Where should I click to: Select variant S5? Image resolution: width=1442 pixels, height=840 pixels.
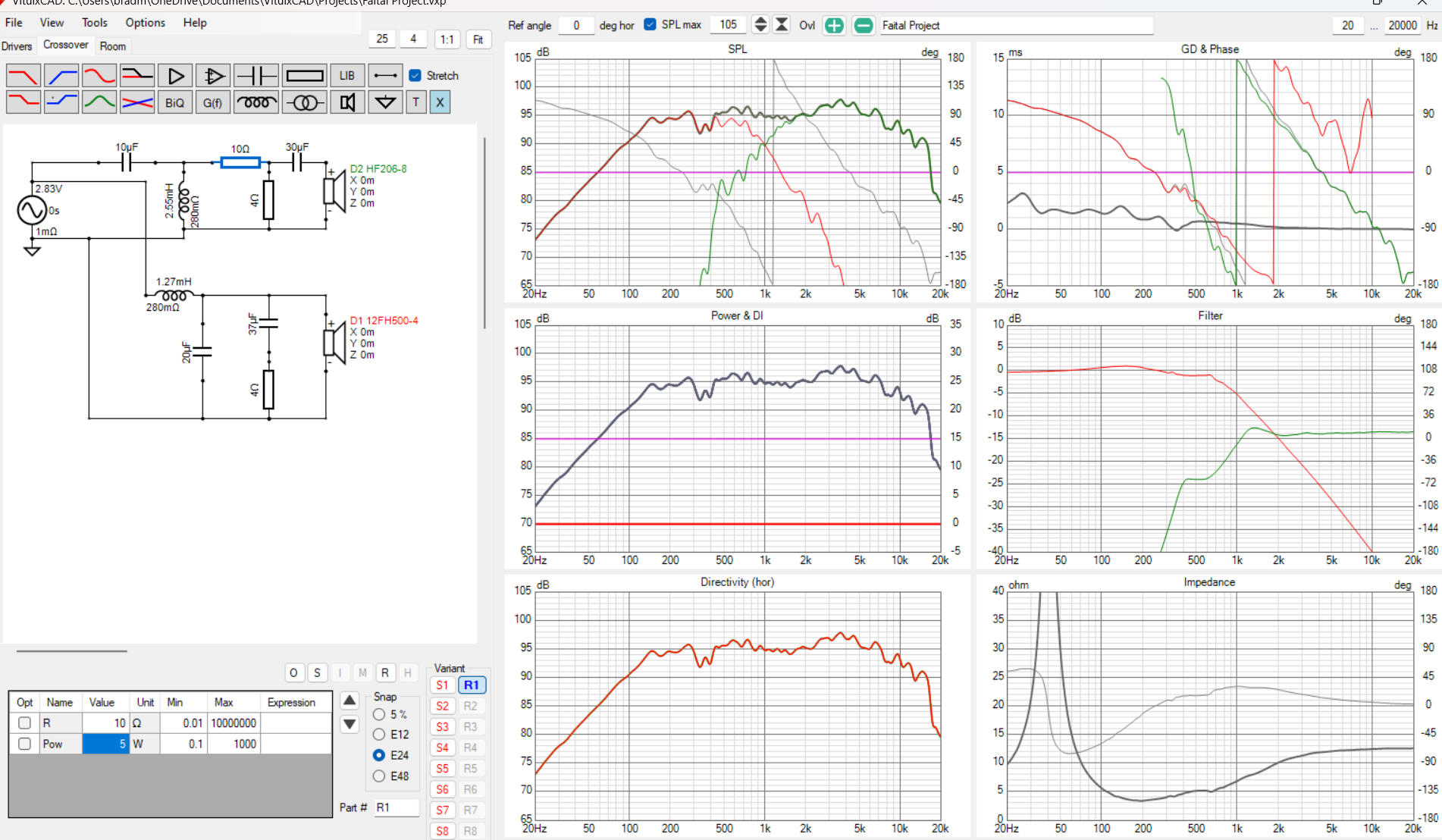coord(443,768)
